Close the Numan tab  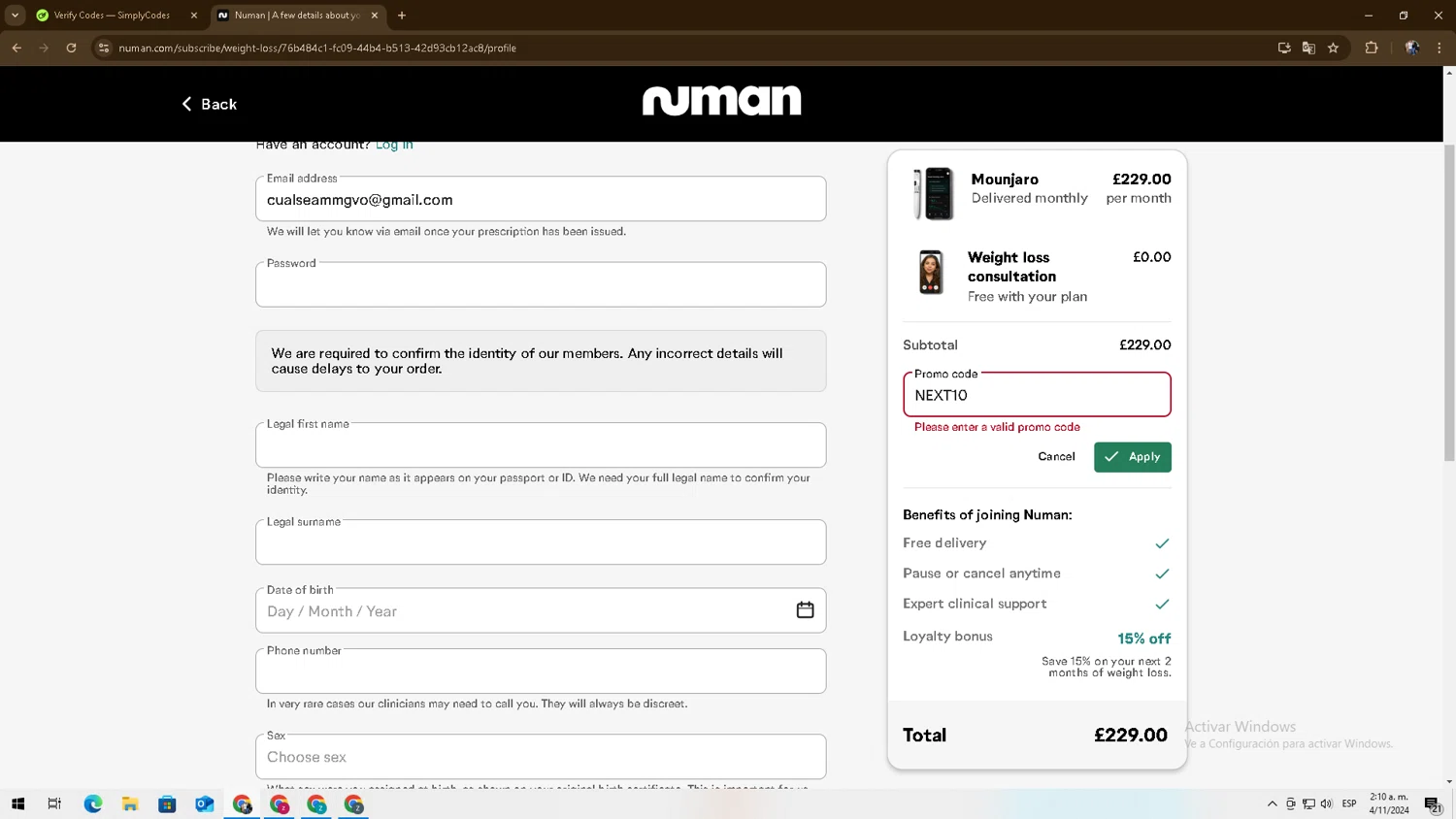pos(375,16)
